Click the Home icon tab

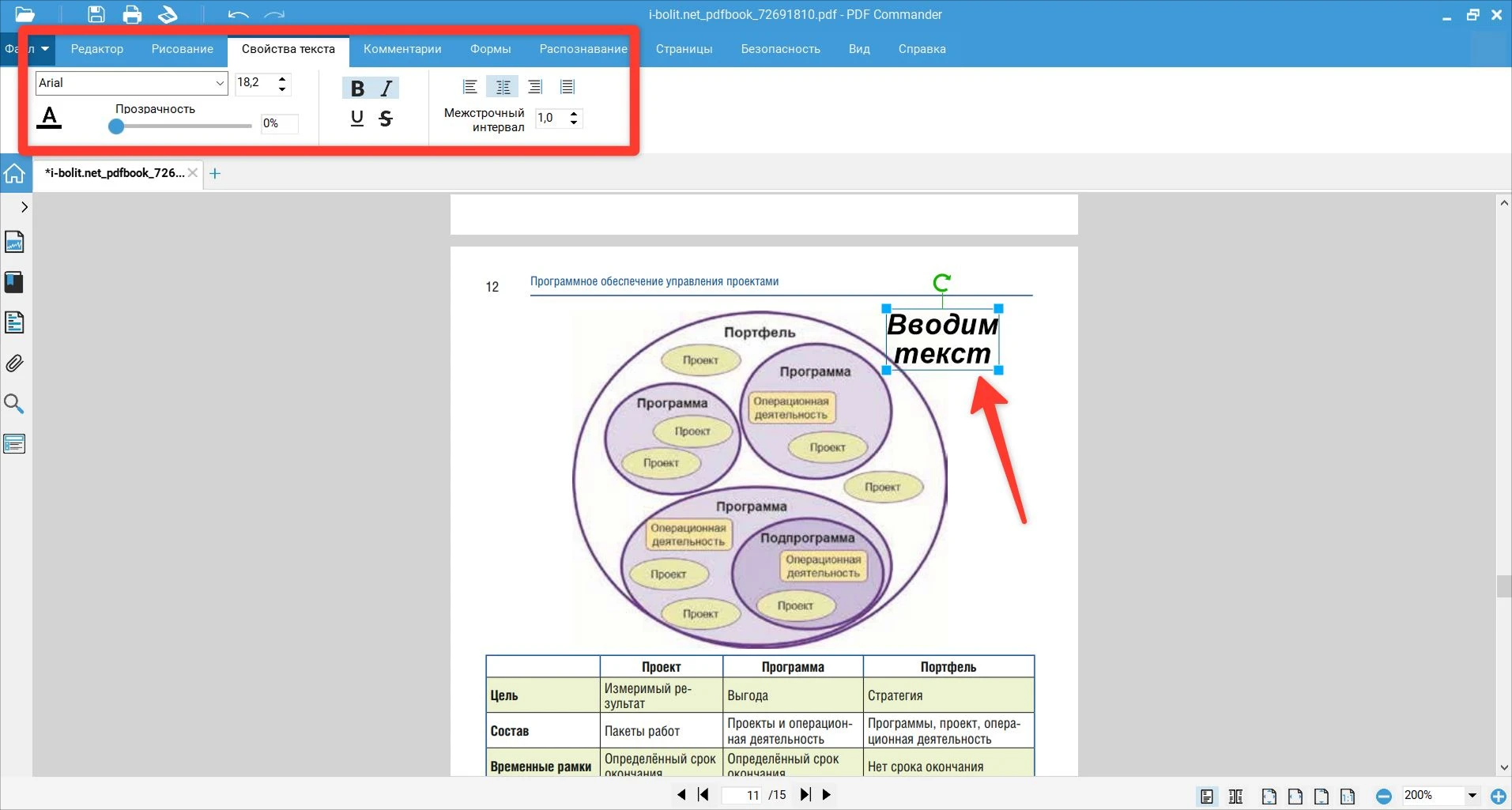[x=15, y=174]
